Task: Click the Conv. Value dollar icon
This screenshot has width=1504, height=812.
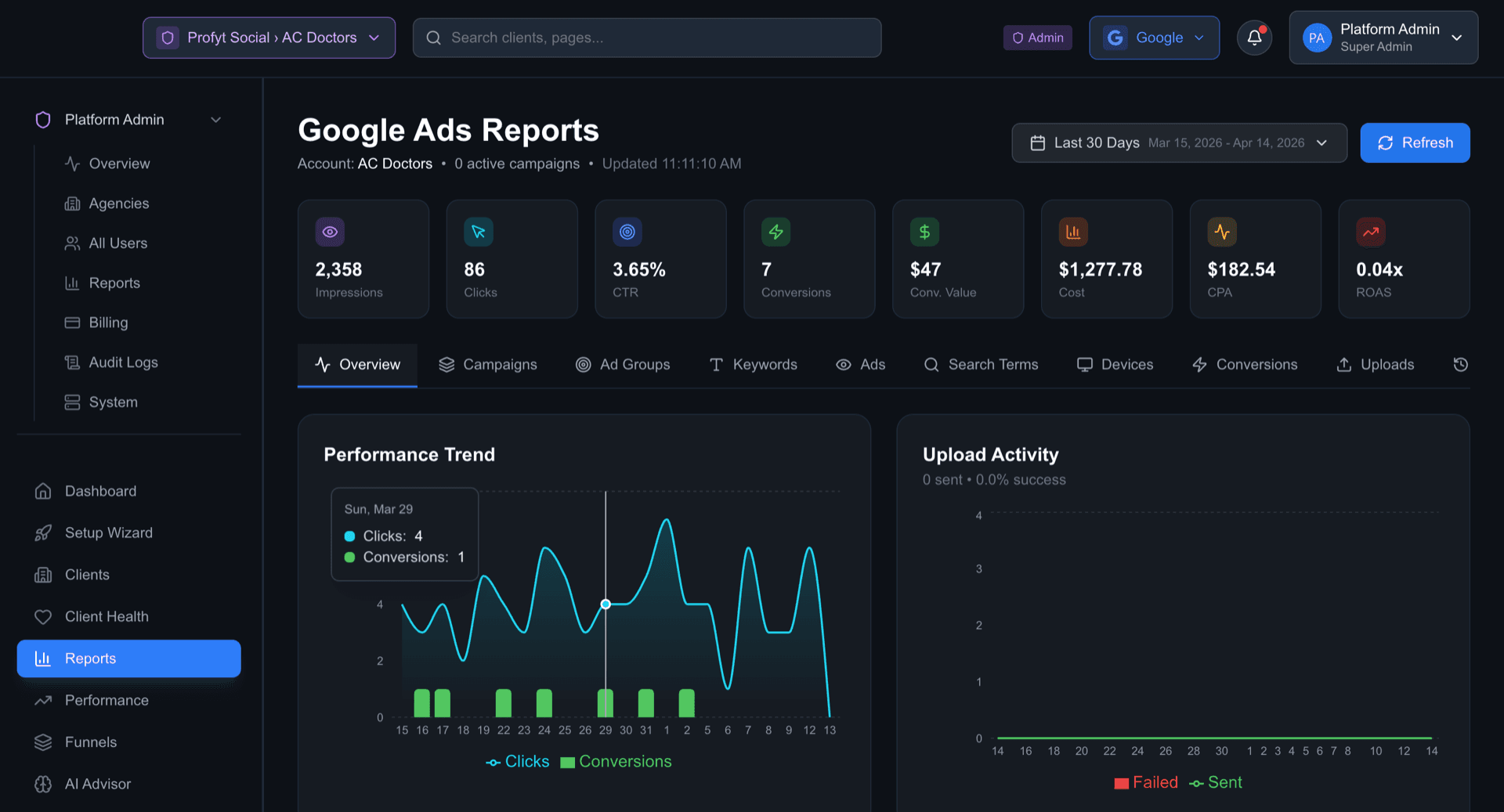Action: pyautogui.click(x=924, y=232)
